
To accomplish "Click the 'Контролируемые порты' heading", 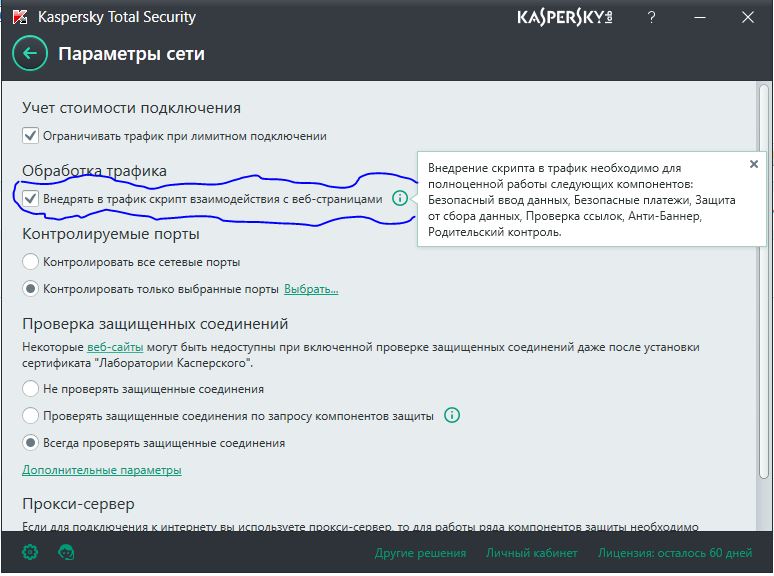I will point(111,233).
